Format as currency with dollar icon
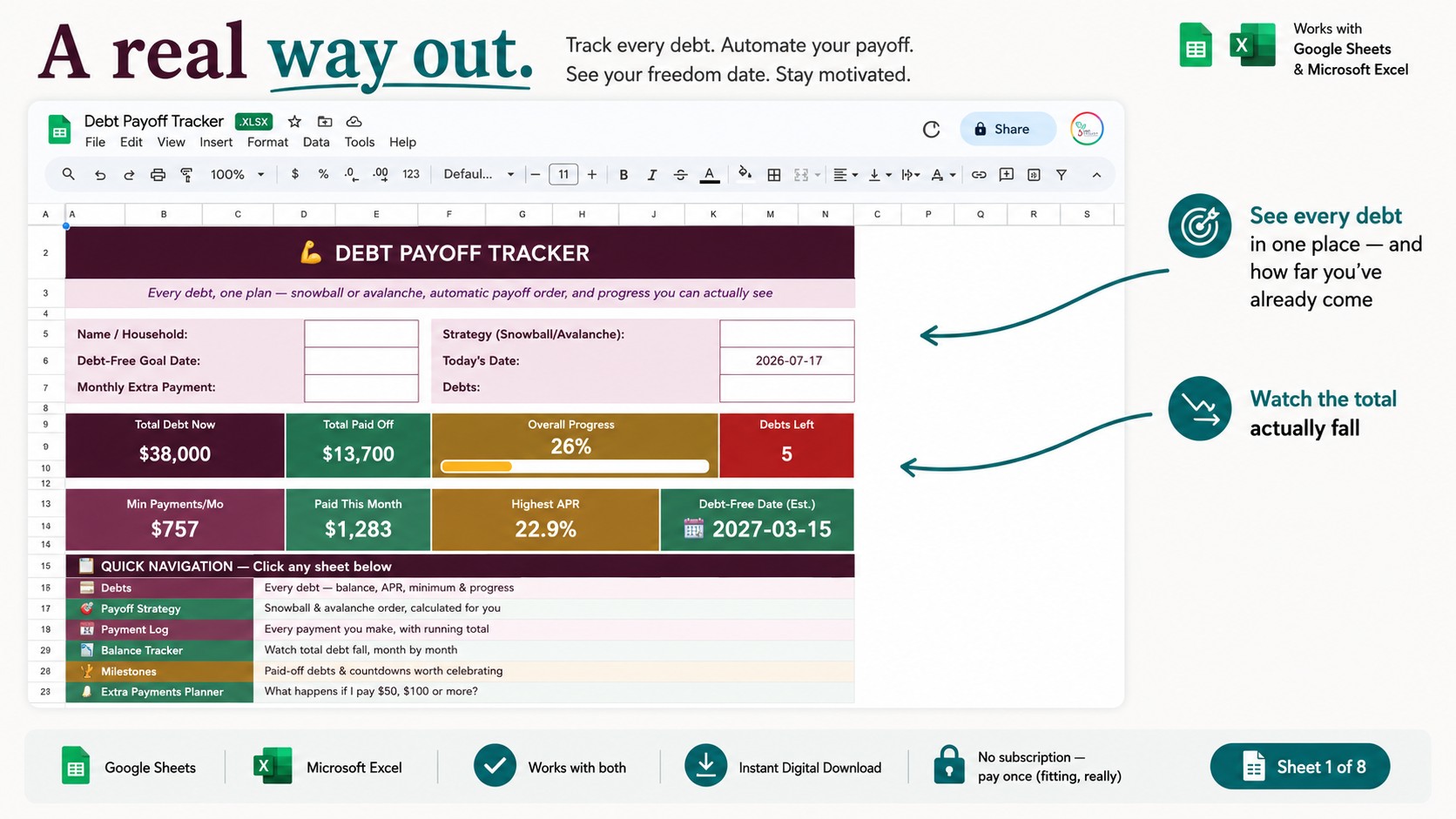The width and height of the screenshot is (1456, 819). (x=295, y=174)
